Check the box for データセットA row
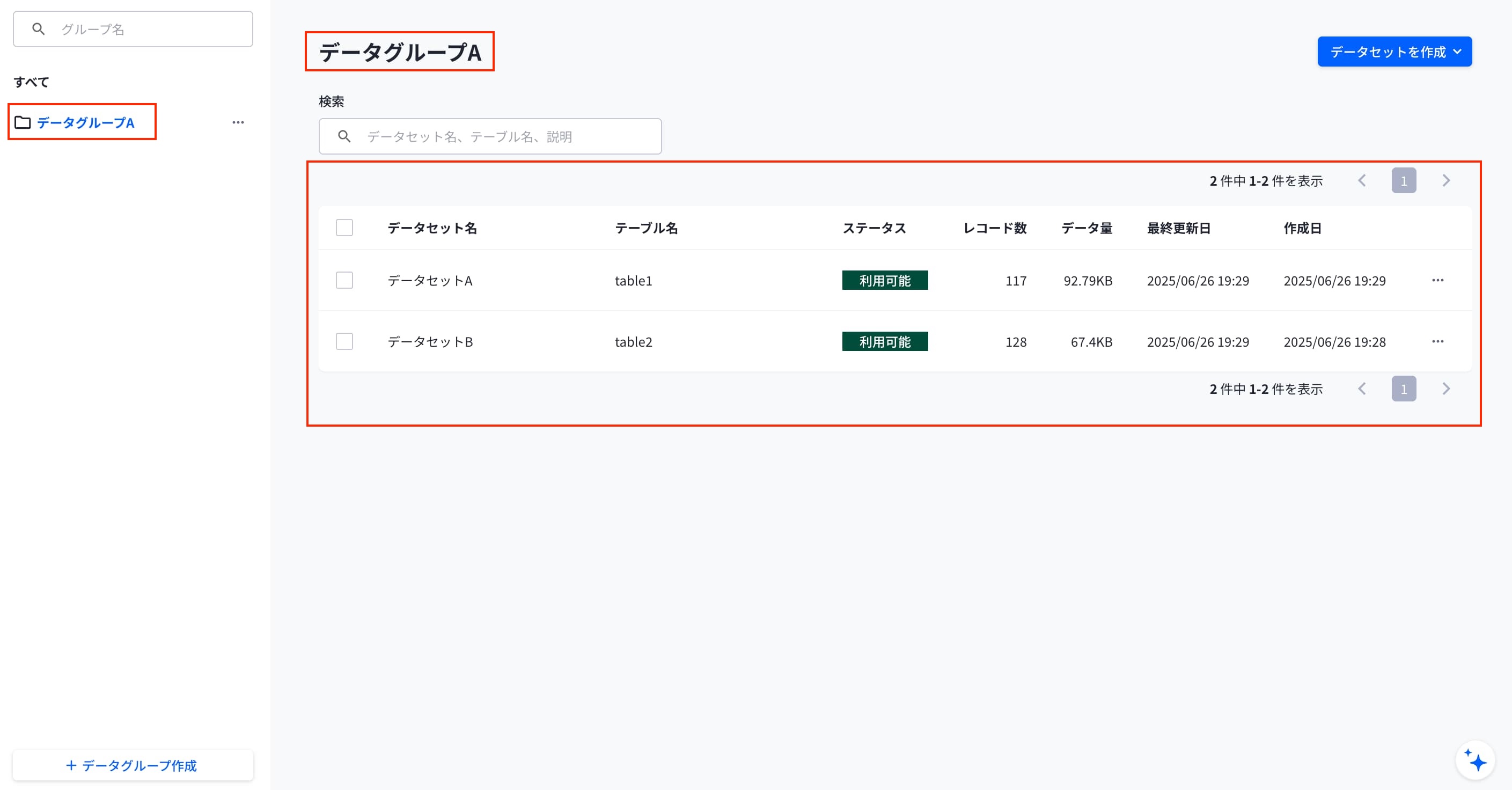This screenshot has width=1512, height=790. pyautogui.click(x=344, y=280)
